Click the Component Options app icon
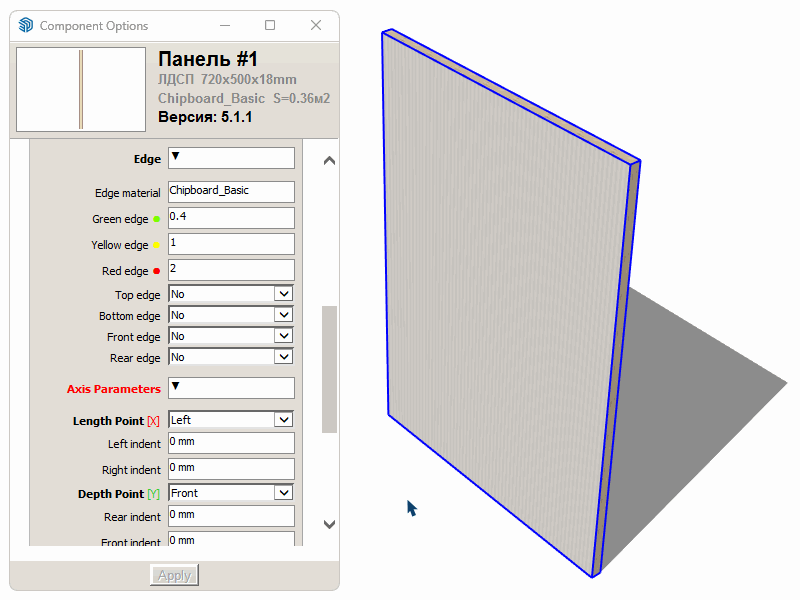The width and height of the screenshot is (800, 600). [24, 25]
